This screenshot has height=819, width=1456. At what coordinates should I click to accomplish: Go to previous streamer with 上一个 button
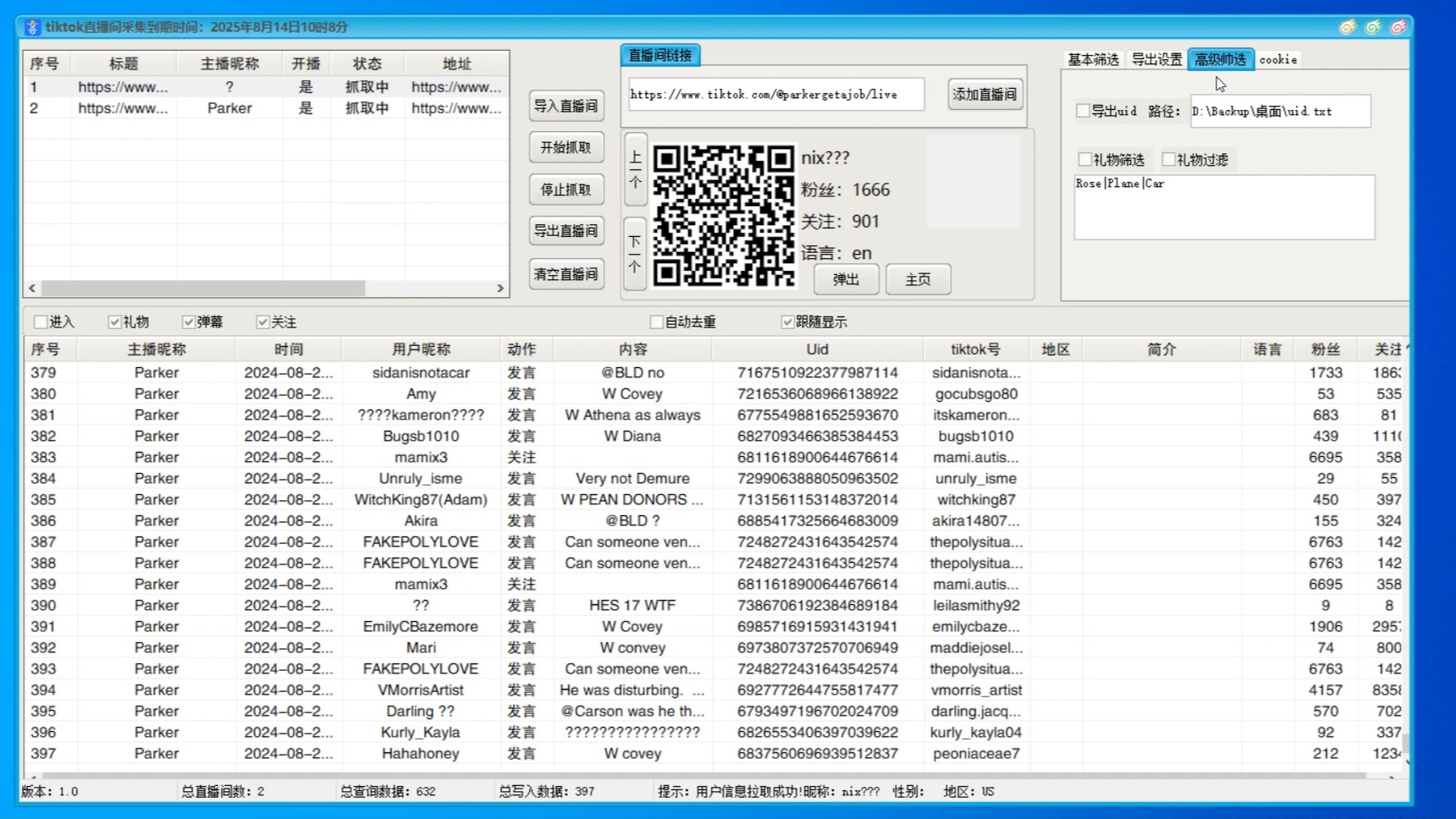636,169
